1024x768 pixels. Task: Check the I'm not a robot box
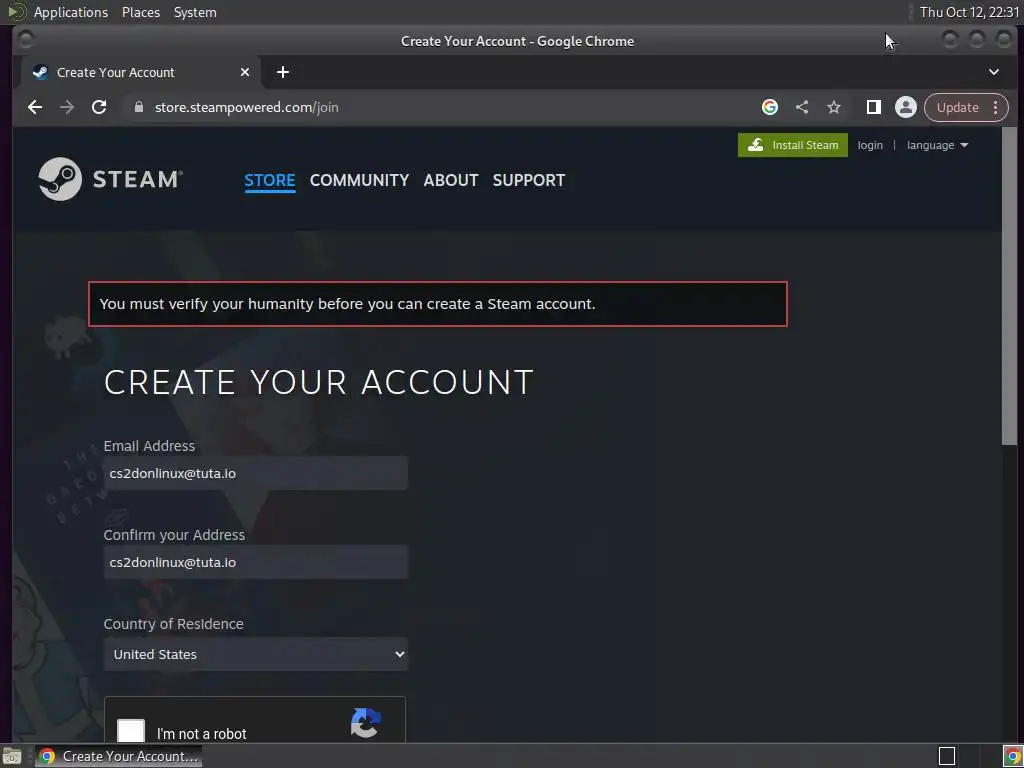pyautogui.click(x=131, y=731)
